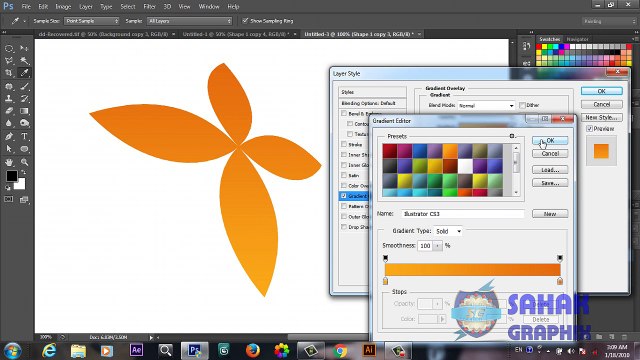Open Illustrator from taskbar
Image resolution: width=640 pixels, height=360 pixels.
point(369,350)
